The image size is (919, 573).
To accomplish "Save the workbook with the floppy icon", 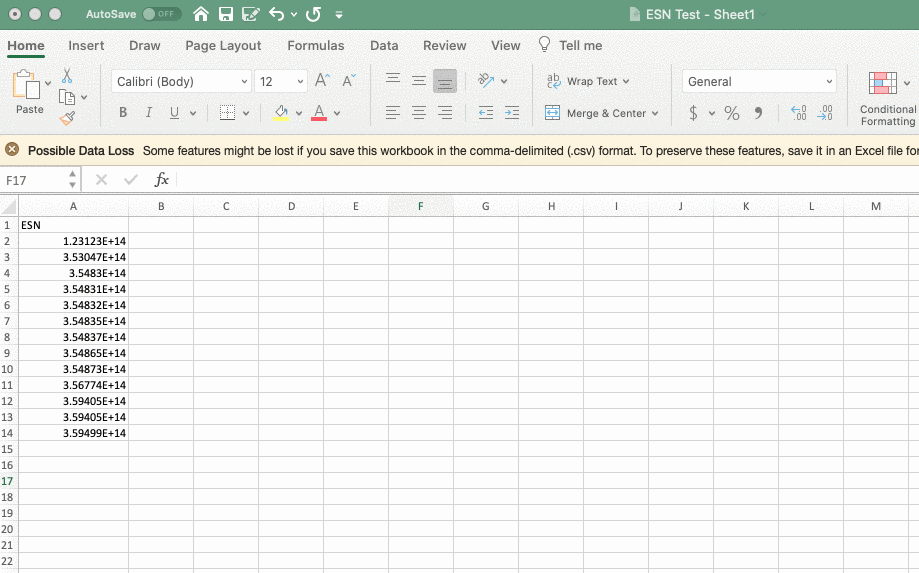I will tap(226, 14).
